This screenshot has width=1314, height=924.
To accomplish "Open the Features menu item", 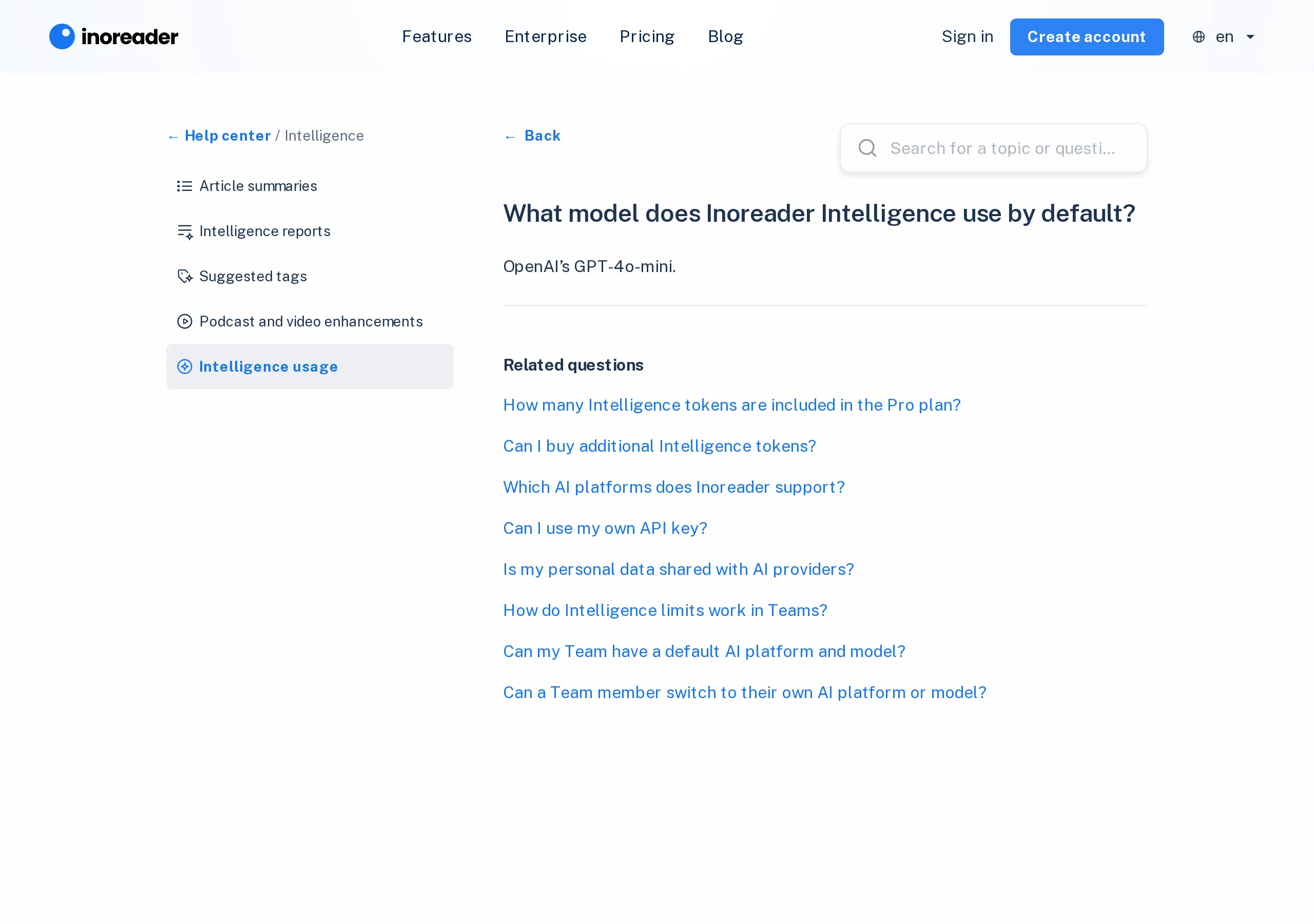I will pyautogui.click(x=437, y=36).
